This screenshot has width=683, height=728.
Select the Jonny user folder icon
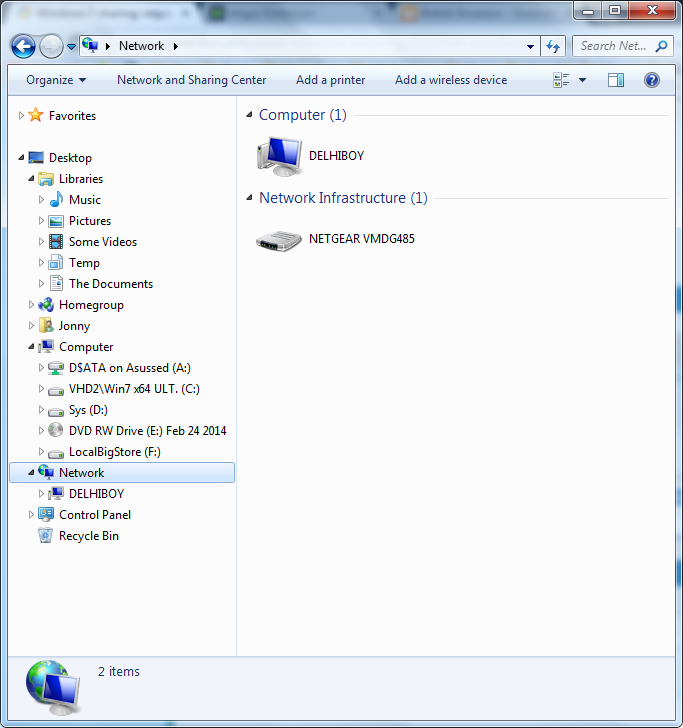click(46, 325)
